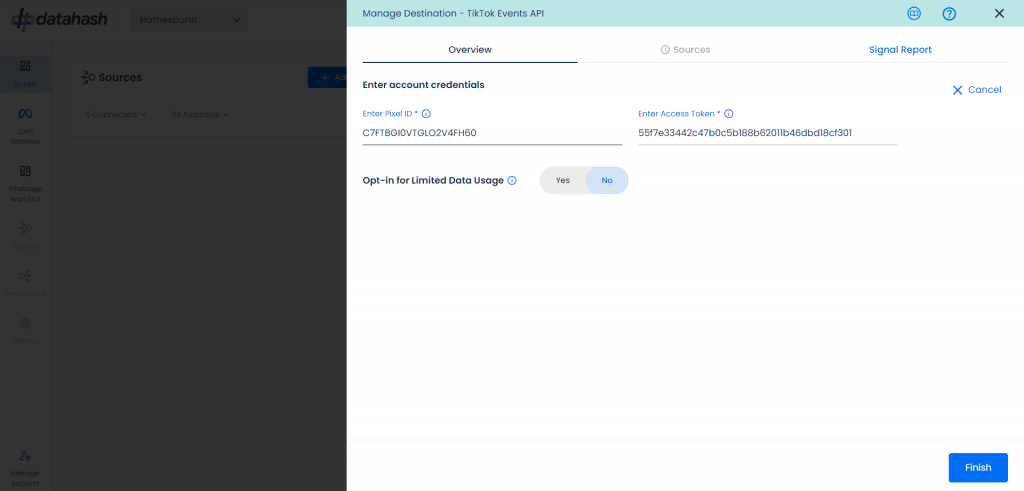Click the Access Token info icon

(729, 114)
